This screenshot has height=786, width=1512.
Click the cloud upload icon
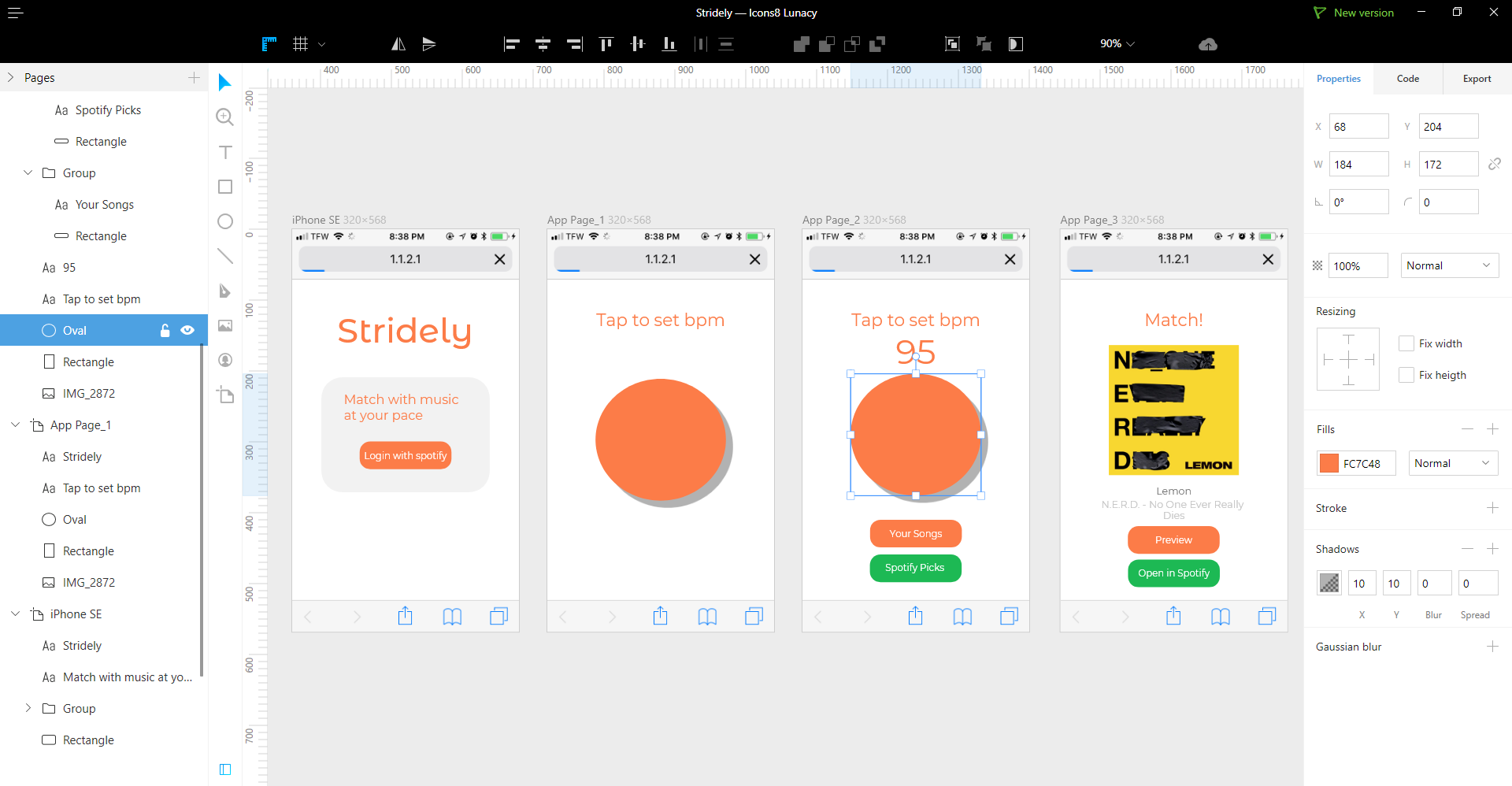[1208, 44]
